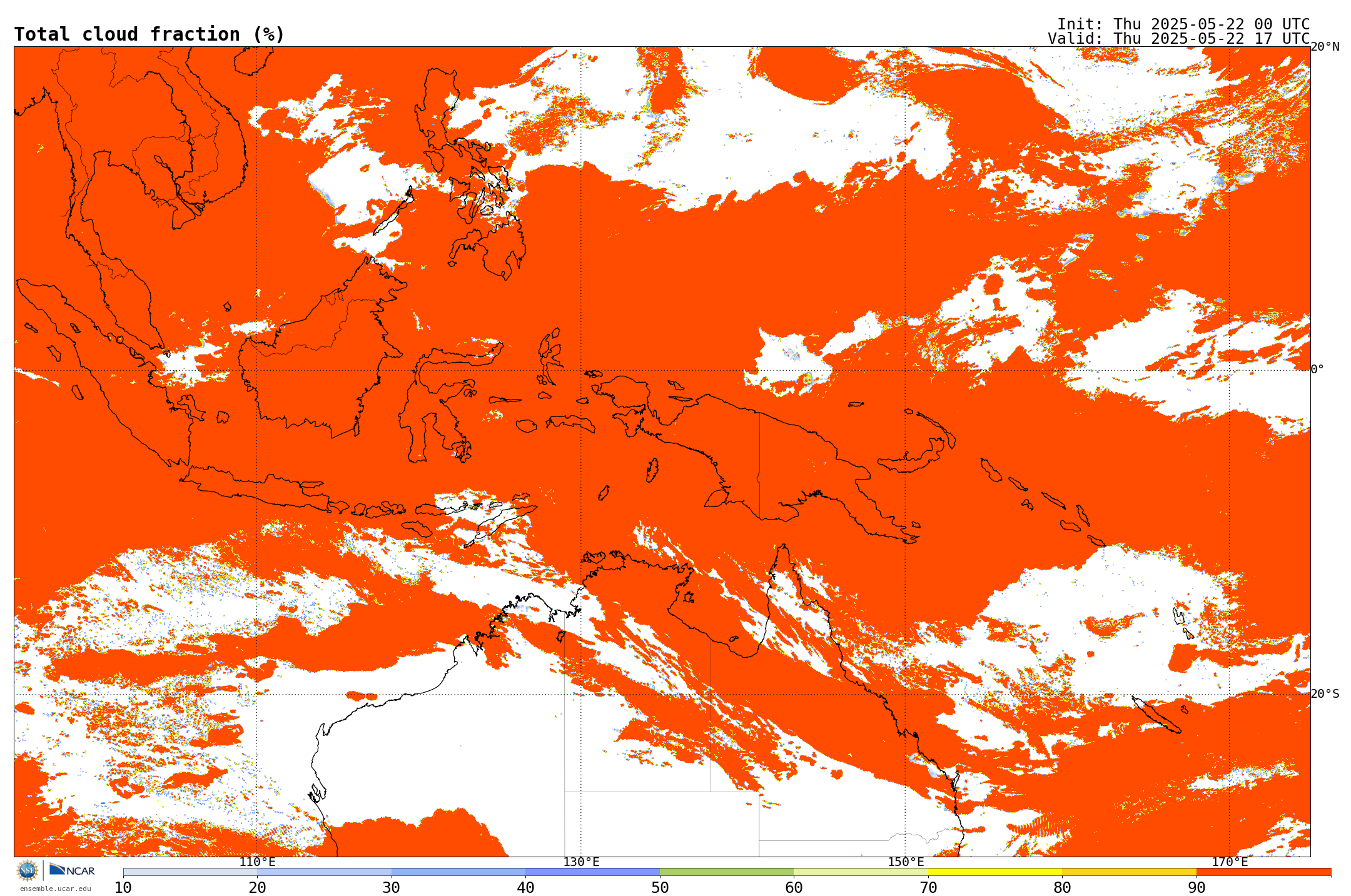Click the 30–40 percent blue swatch
The image size is (1351, 896).
pos(458,872)
